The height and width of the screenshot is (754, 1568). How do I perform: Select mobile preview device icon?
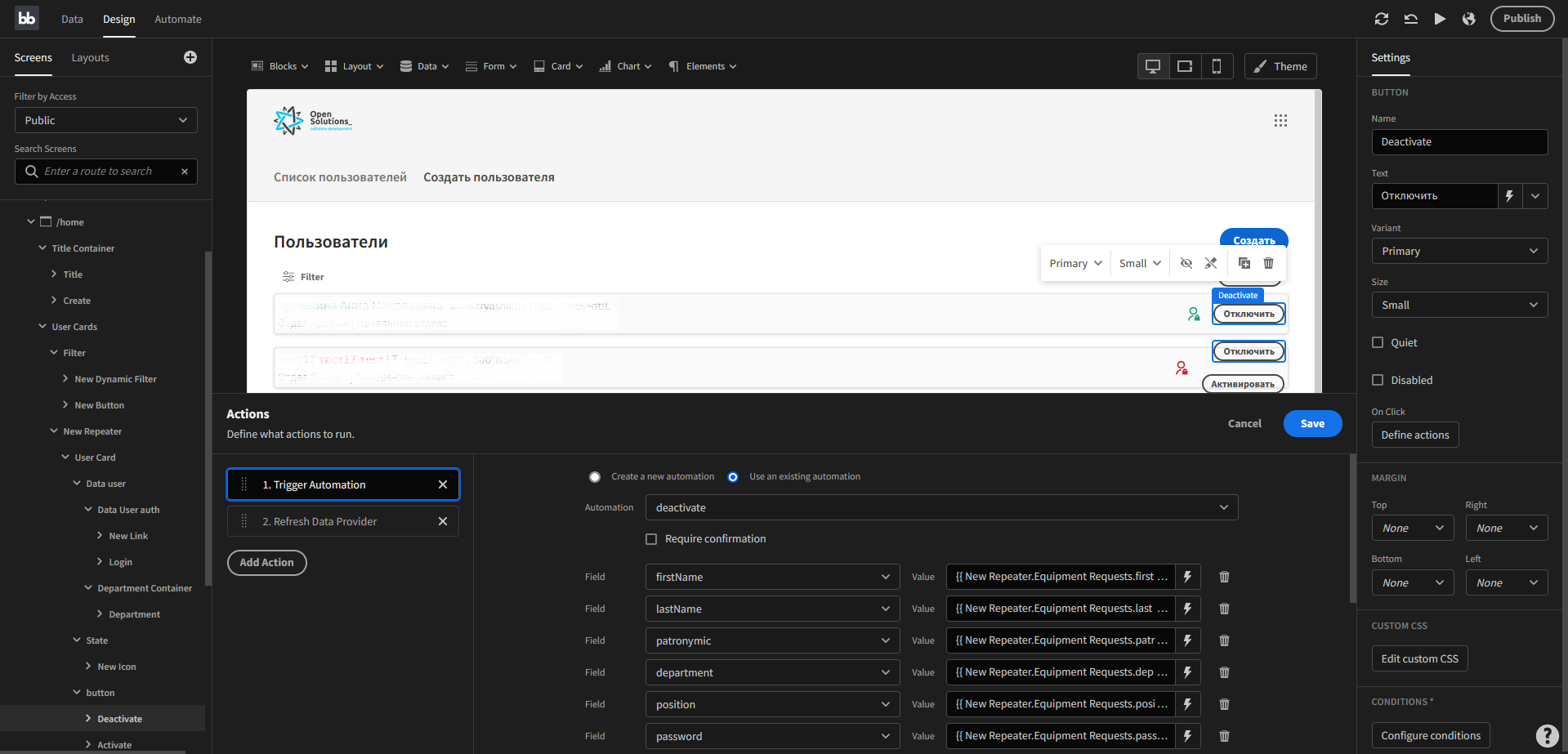coord(1217,66)
